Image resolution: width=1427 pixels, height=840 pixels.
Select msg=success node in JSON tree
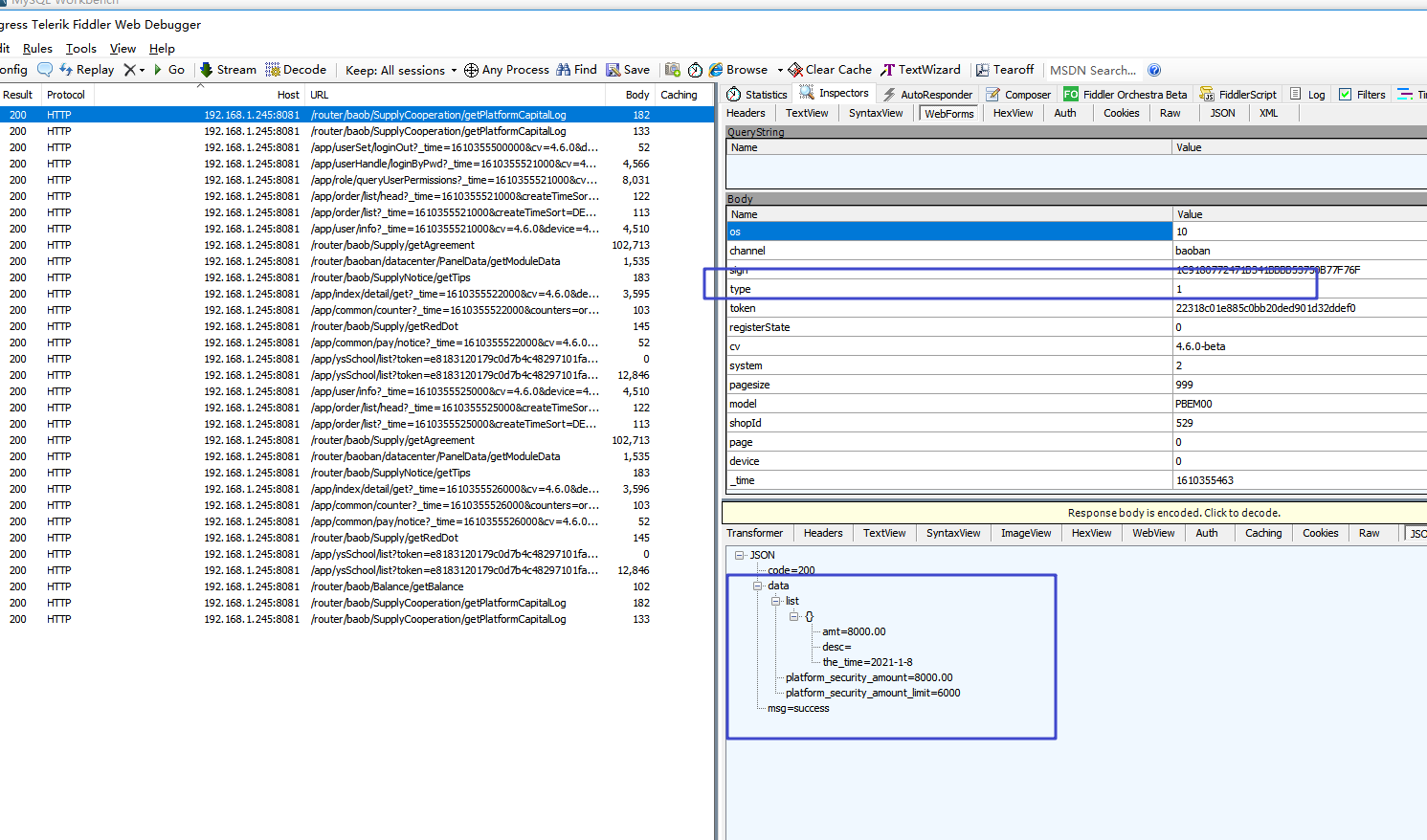point(798,708)
